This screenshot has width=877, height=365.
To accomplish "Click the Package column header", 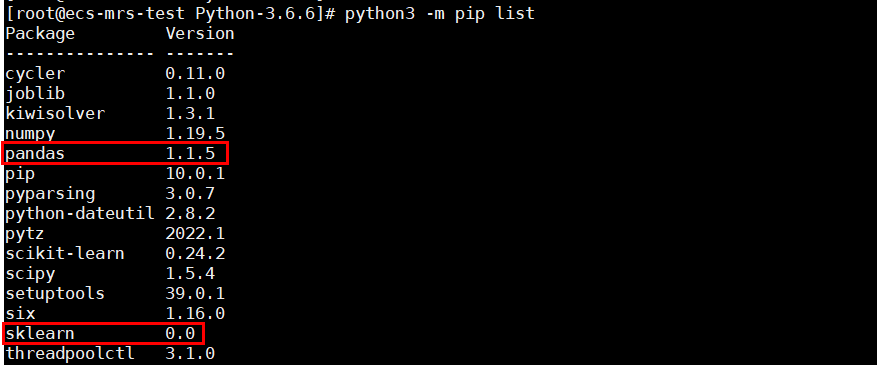I will [40, 34].
